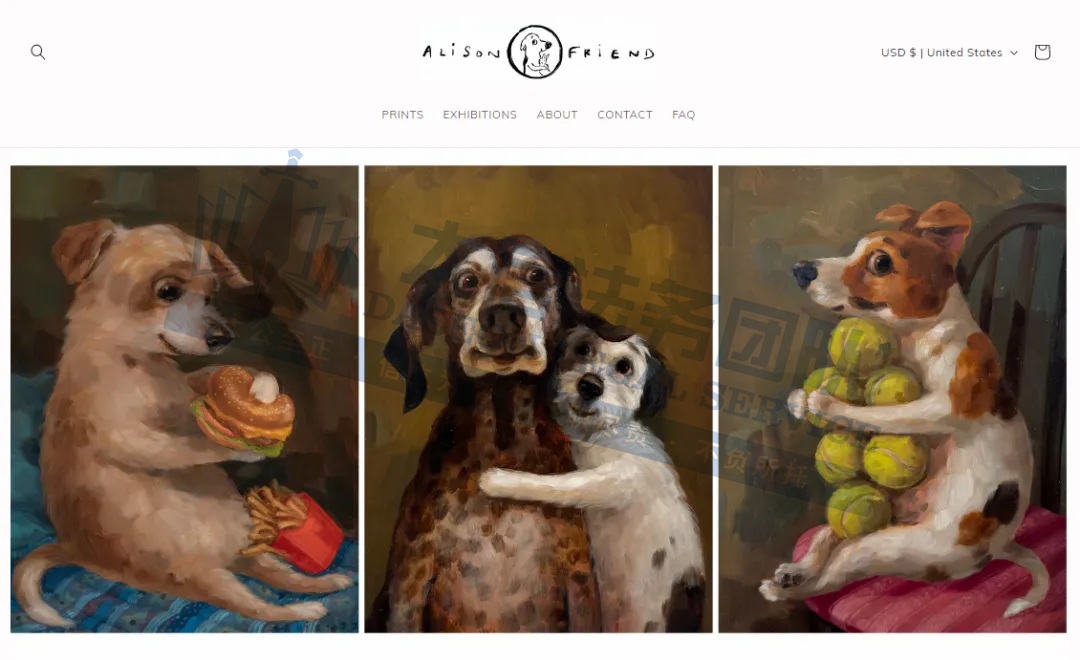Image resolution: width=1080 pixels, height=660 pixels.
Task: Click the handwritten FRIEND logo text
Action: coord(611,53)
